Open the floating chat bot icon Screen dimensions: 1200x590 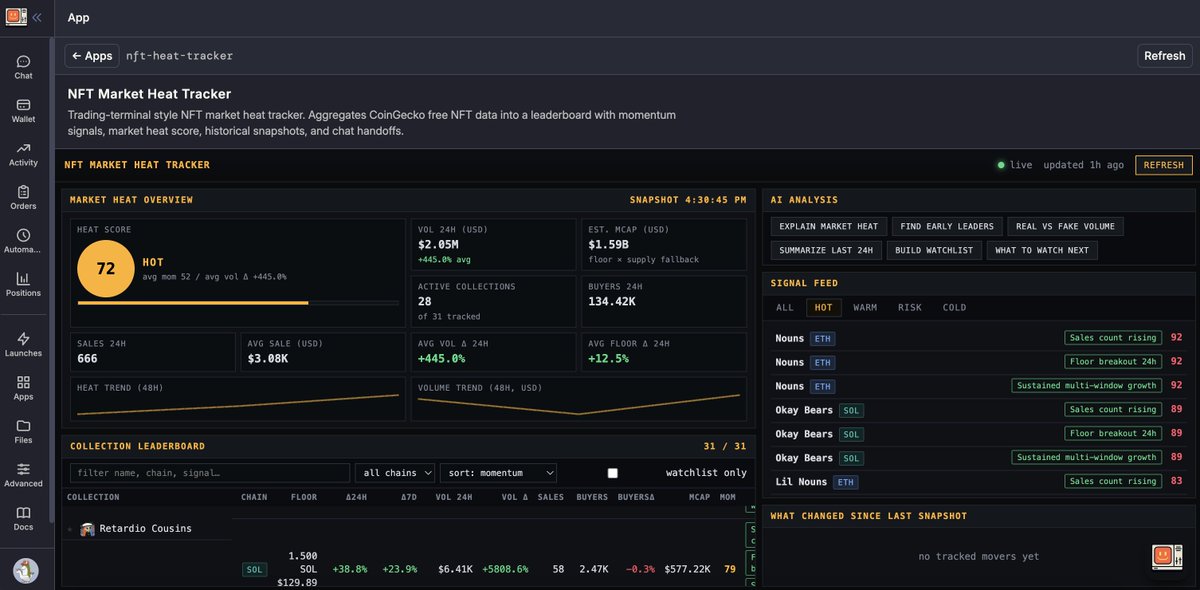pyautogui.click(x=1167, y=557)
